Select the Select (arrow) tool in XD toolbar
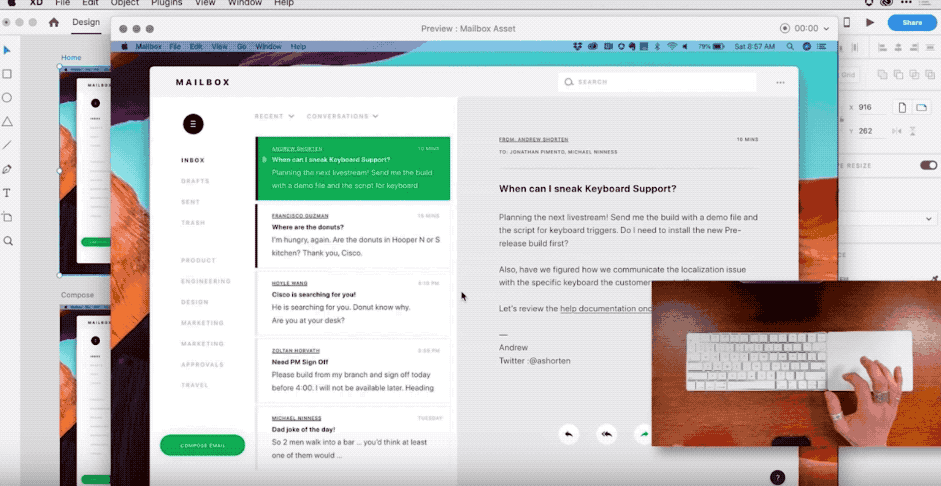This screenshot has height=486, width=941. coord(7,50)
